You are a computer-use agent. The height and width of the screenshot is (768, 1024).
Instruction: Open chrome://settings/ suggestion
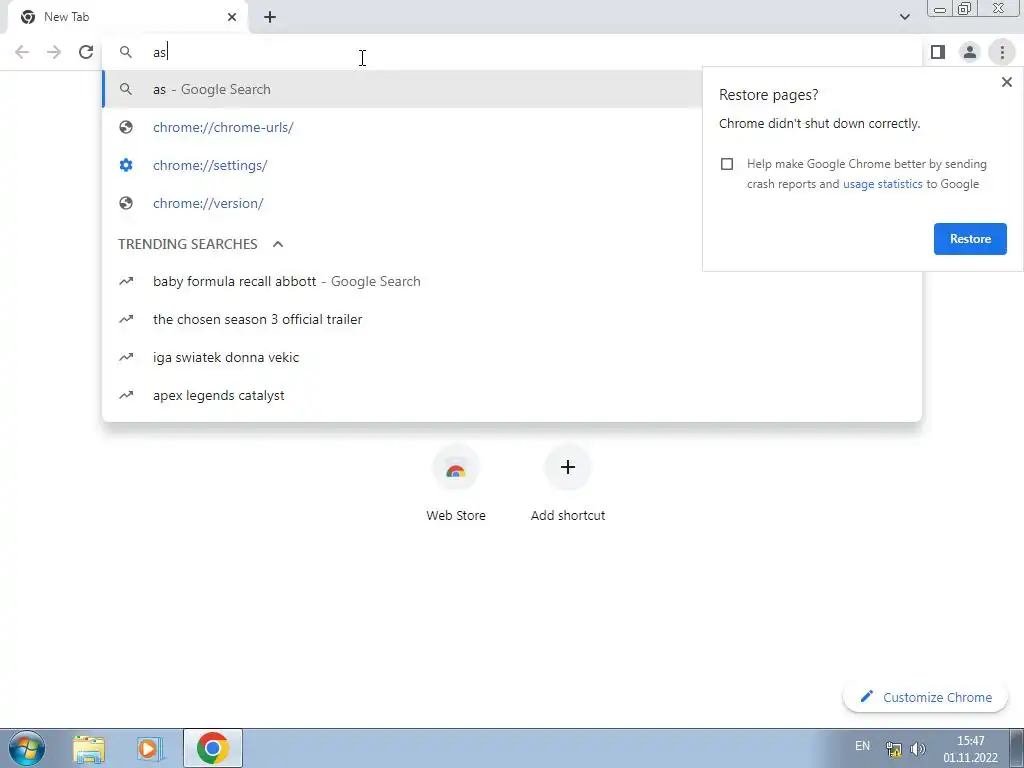pos(402,165)
